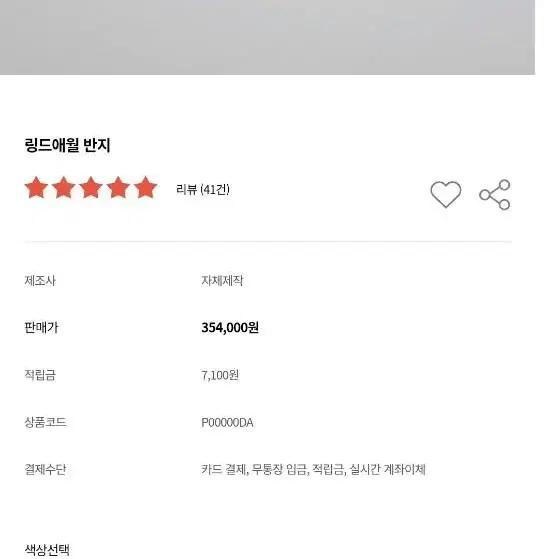This screenshot has width=559, height=559.
Task: Click the 판매가 label
Action: point(41,327)
